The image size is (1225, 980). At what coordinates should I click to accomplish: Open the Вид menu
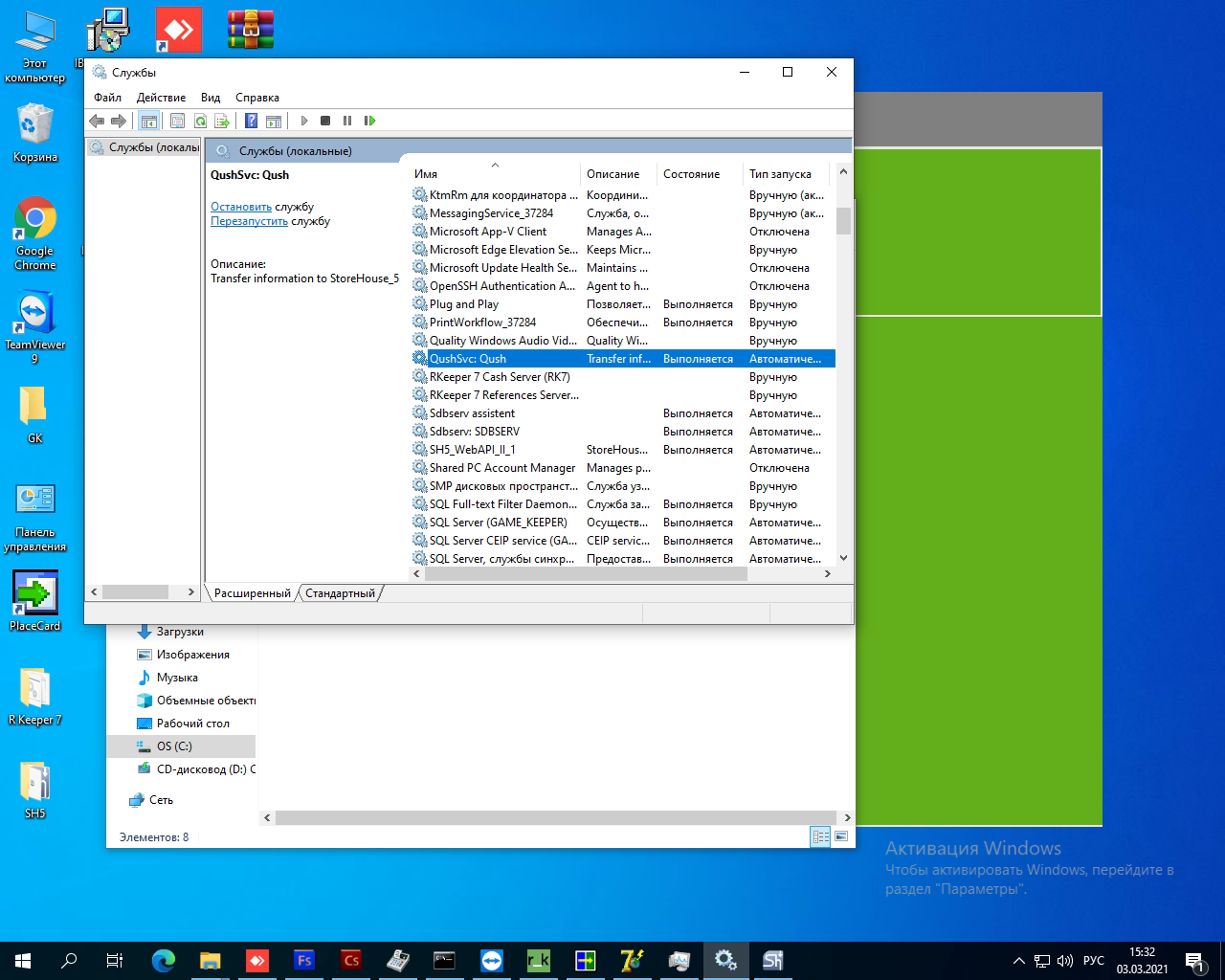[x=211, y=98]
